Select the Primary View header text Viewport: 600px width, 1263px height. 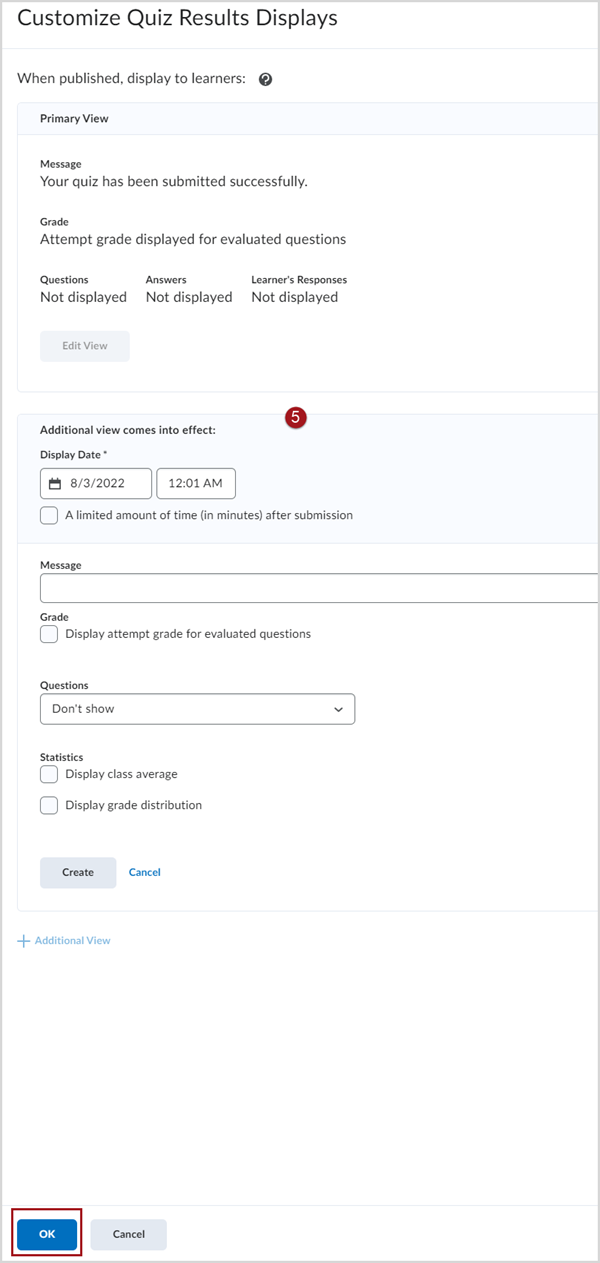tap(74, 118)
